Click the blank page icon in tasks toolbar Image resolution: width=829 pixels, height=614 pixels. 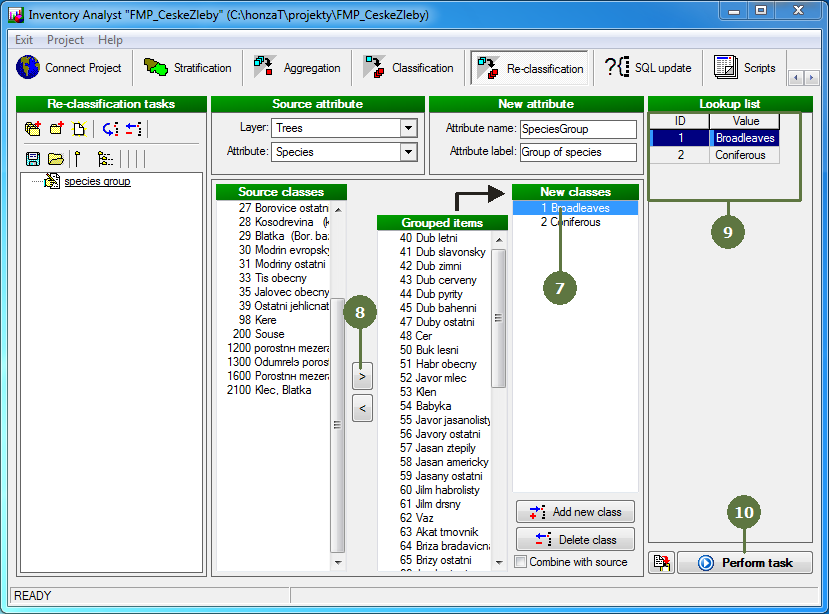tap(80, 129)
